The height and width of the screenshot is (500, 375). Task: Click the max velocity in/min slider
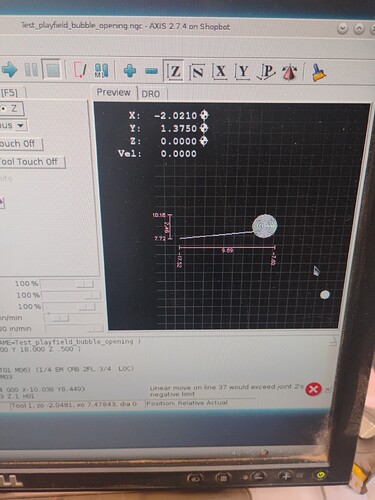click(x=75, y=329)
